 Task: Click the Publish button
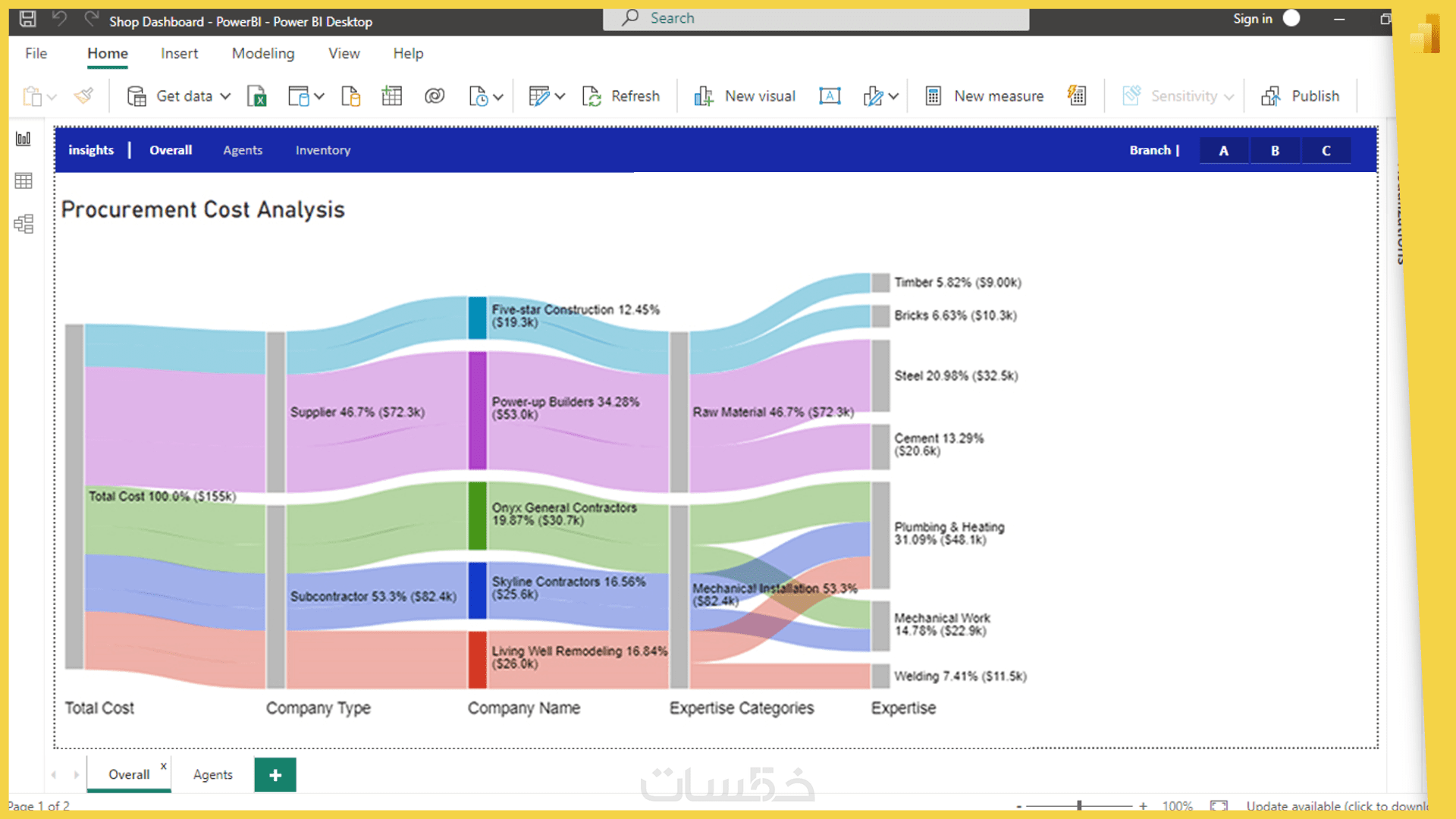pyautogui.click(x=1301, y=96)
